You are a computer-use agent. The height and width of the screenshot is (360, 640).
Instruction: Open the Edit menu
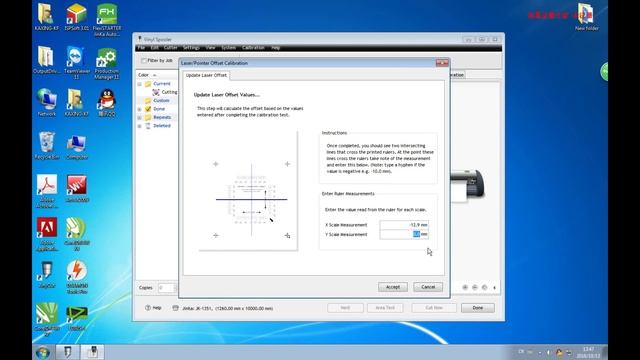(x=154, y=48)
